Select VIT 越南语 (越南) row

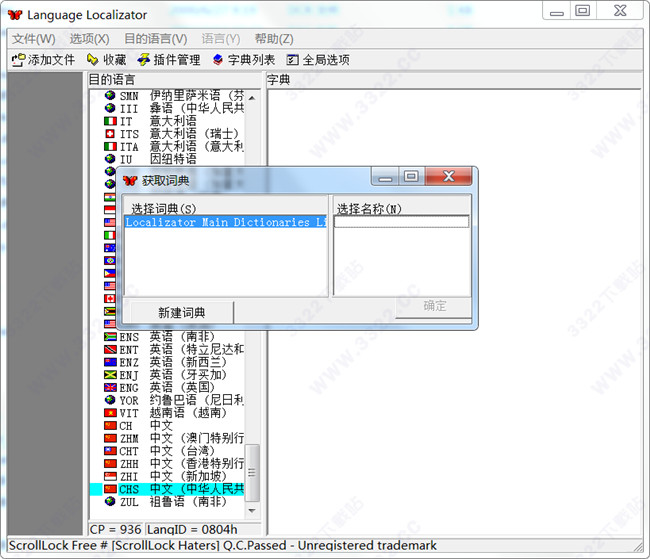(167, 413)
